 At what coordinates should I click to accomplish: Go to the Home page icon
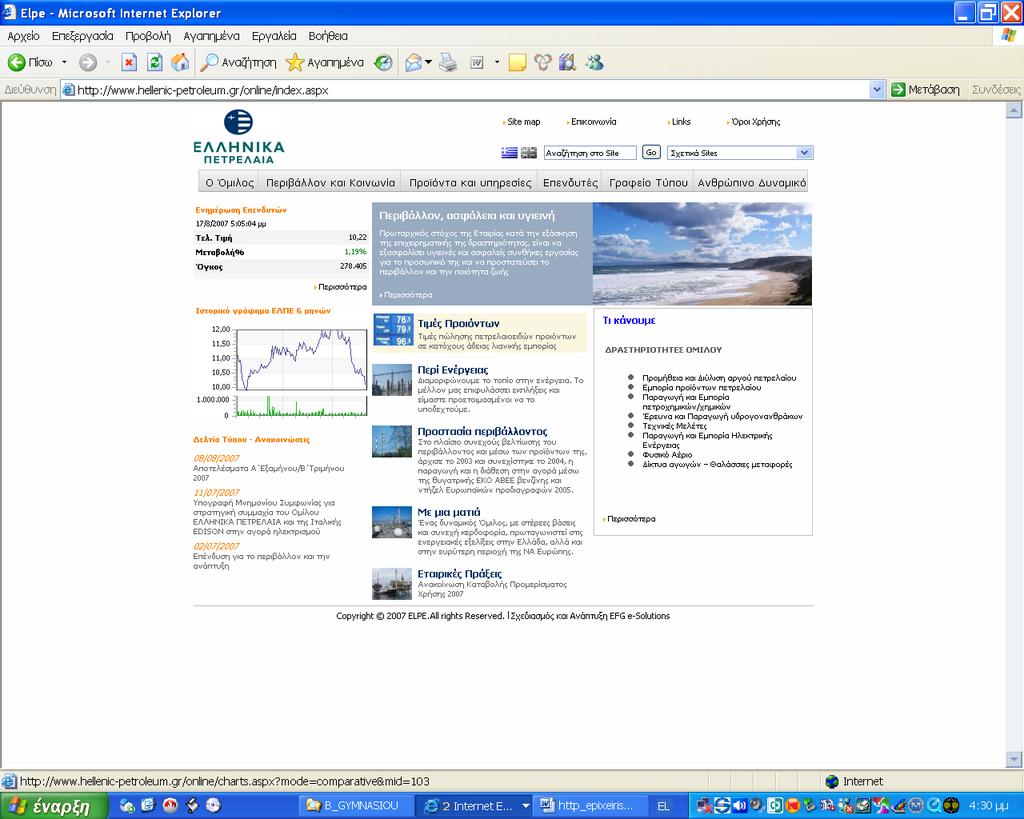(180, 63)
